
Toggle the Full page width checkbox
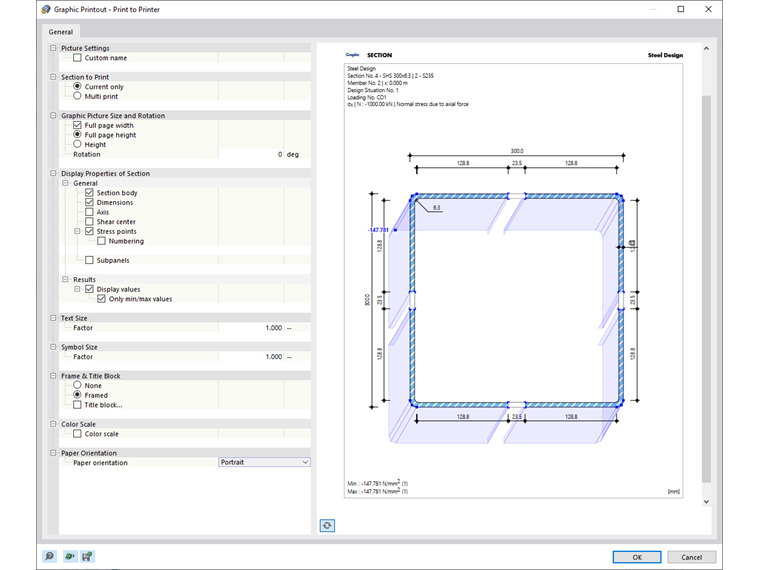pos(77,125)
